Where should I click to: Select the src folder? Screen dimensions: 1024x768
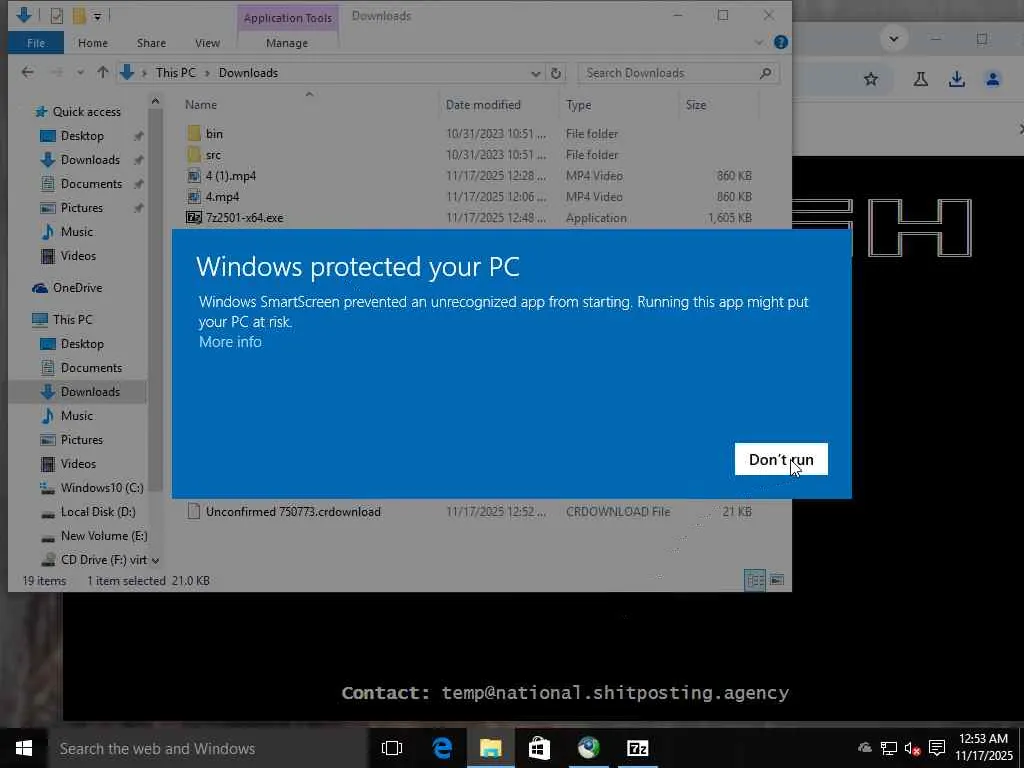[213, 155]
